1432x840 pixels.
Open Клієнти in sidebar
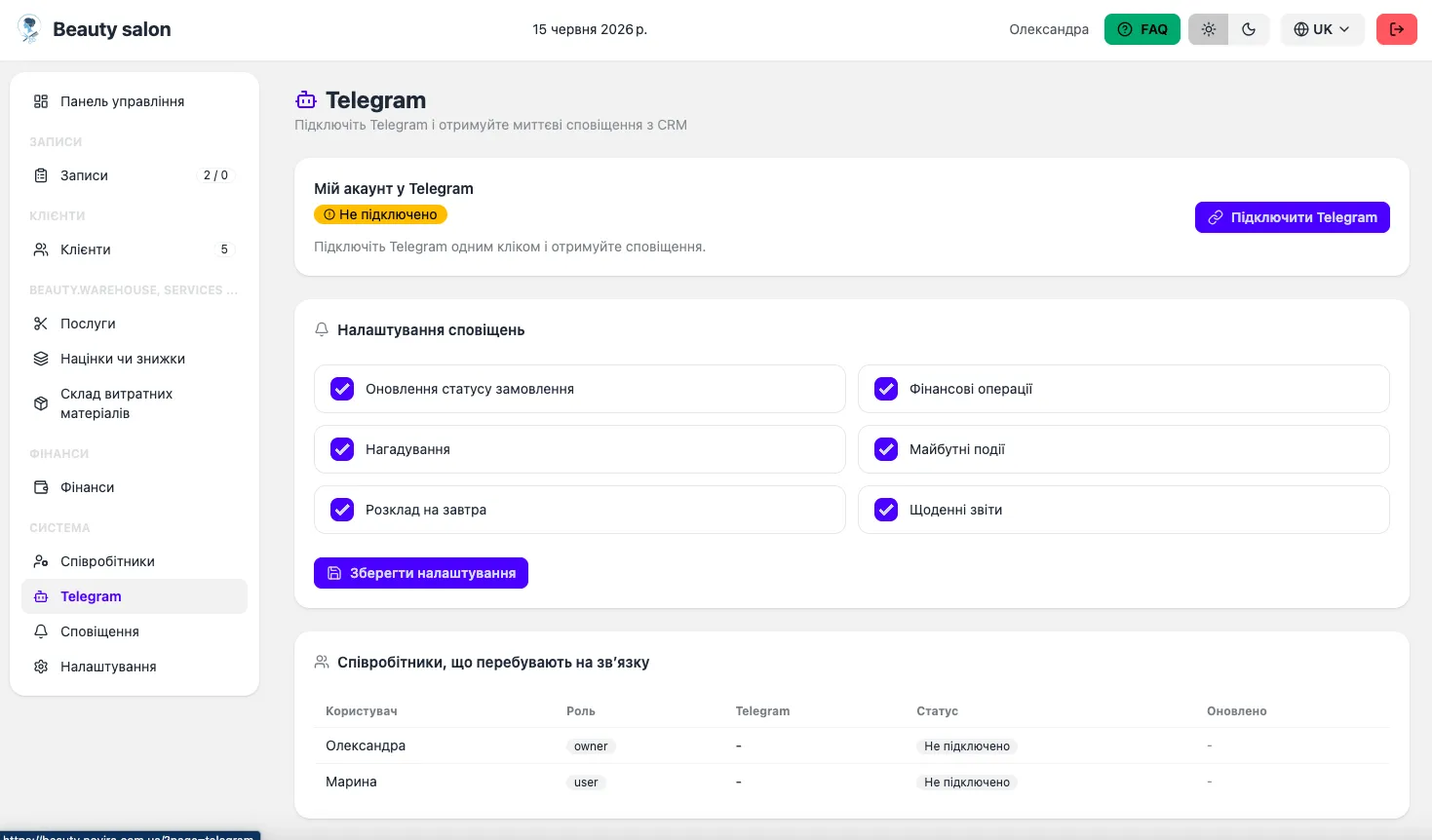pos(135,249)
